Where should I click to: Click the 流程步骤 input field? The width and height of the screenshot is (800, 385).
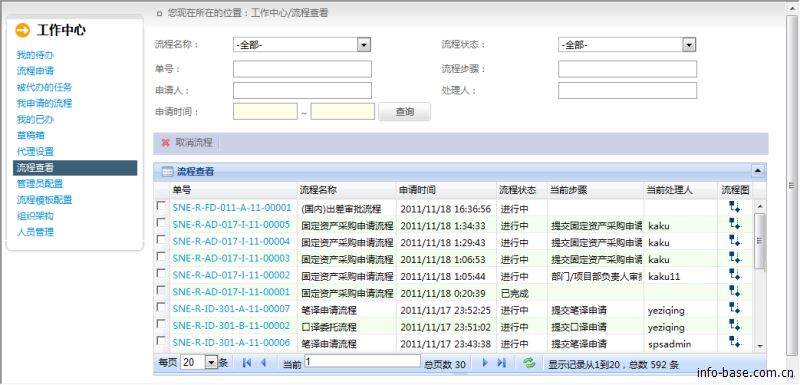pyautogui.click(x=628, y=69)
